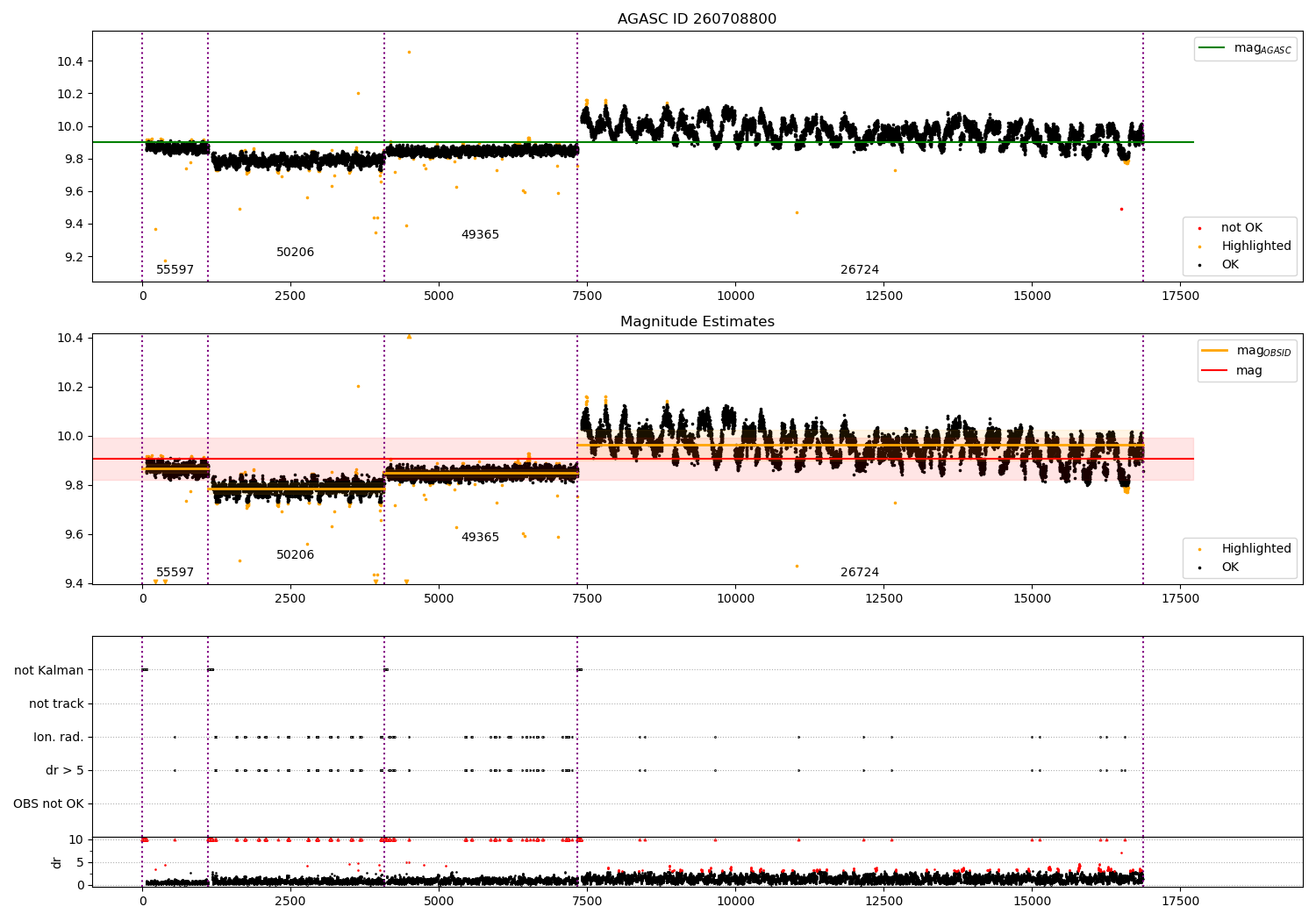Click the 2500 x-tick under Magnitude Estimates plot
Image resolution: width=1316 pixels, height=921 pixels.
click(x=290, y=599)
